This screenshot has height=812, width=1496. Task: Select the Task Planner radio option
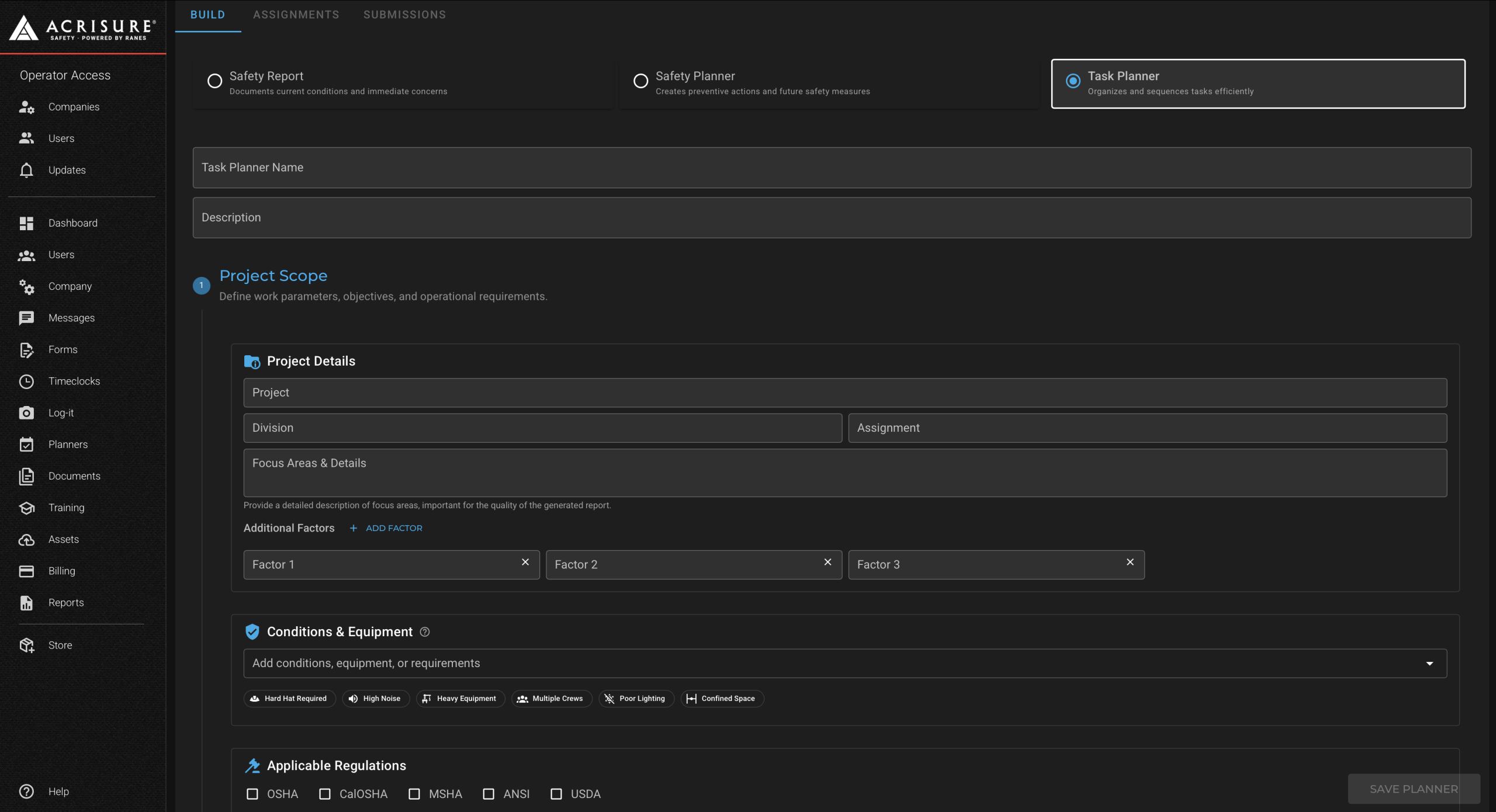[1073, 81]
